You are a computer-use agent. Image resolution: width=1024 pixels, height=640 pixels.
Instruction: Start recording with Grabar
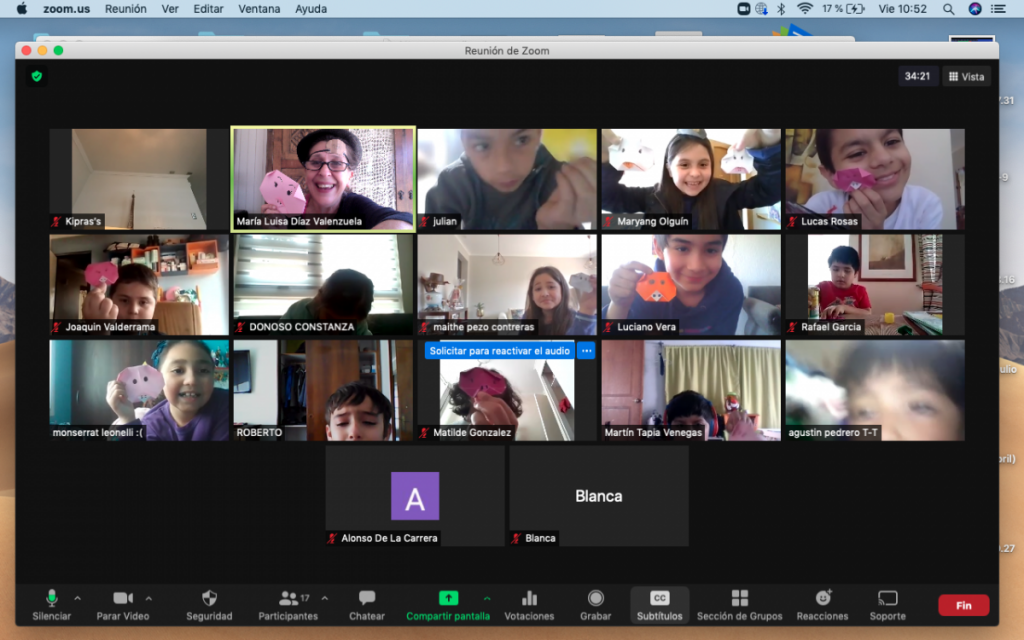point(596,599)
